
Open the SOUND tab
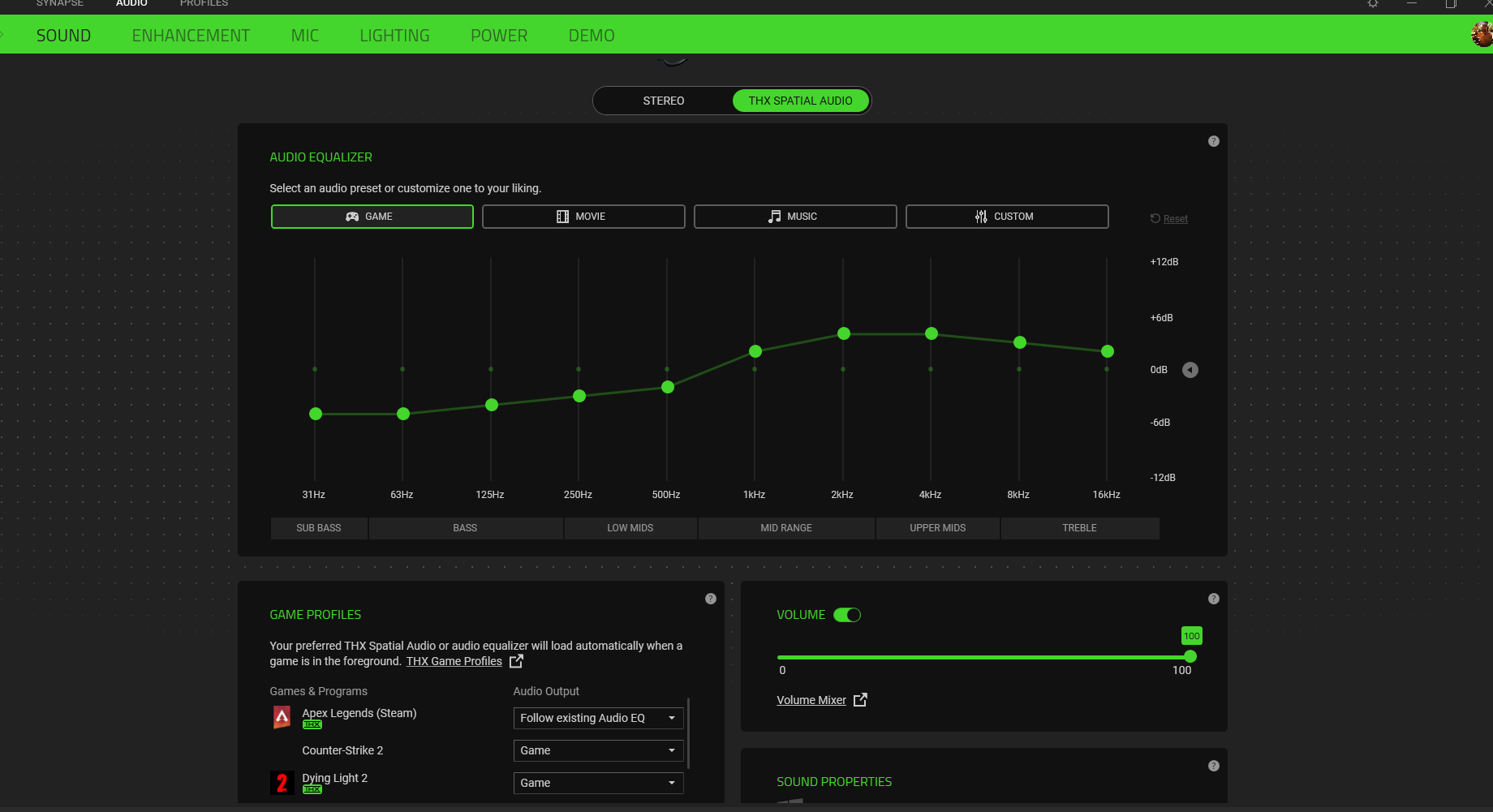click(x=63, y=36)
